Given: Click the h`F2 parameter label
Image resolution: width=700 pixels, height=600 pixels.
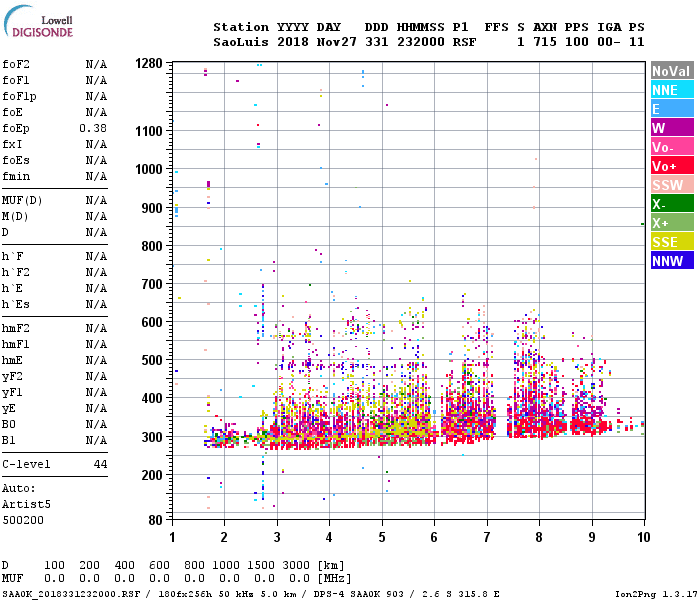Looking at the screenshot, I should click(16, 272).
